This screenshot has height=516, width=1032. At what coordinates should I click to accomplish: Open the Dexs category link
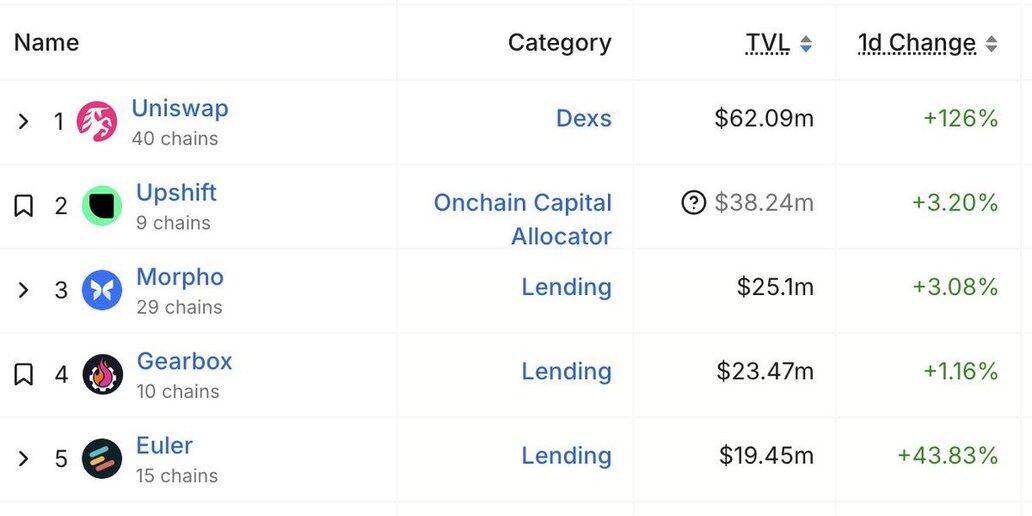click(x=583, y=118)
